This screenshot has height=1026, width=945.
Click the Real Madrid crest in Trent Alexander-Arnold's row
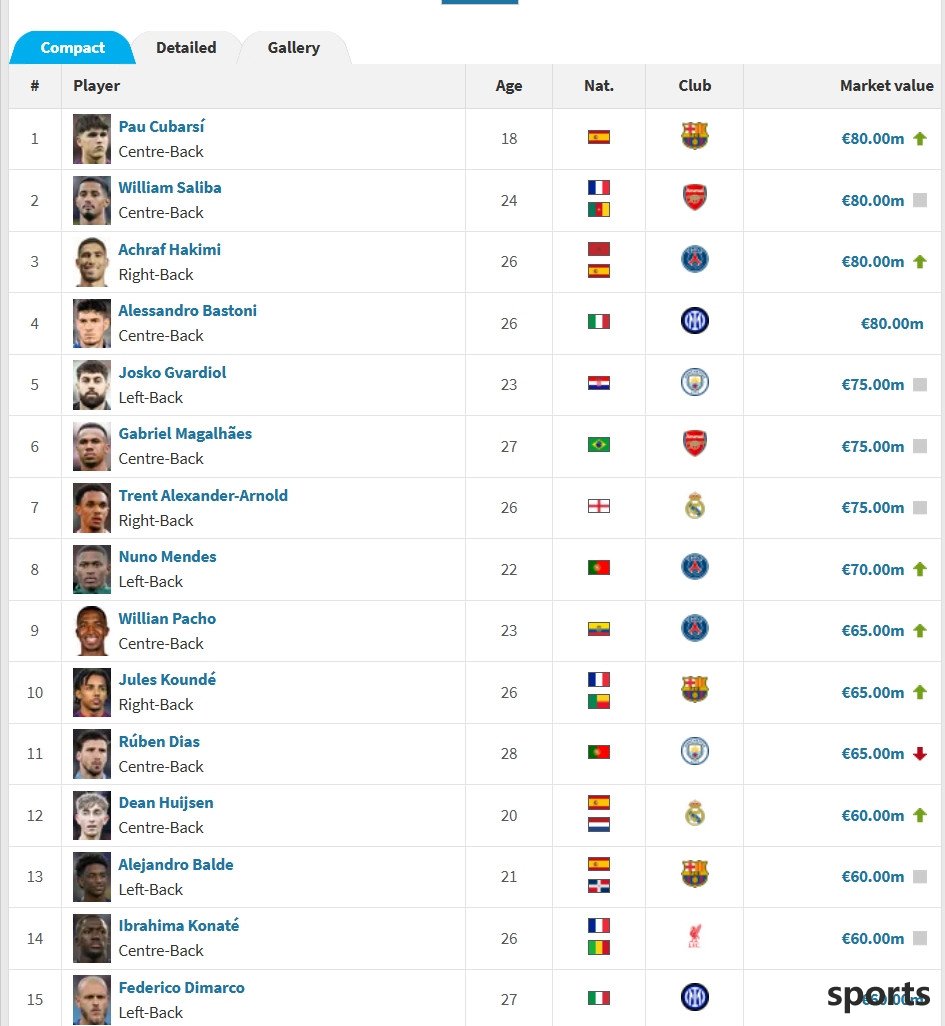click(694, 506)
